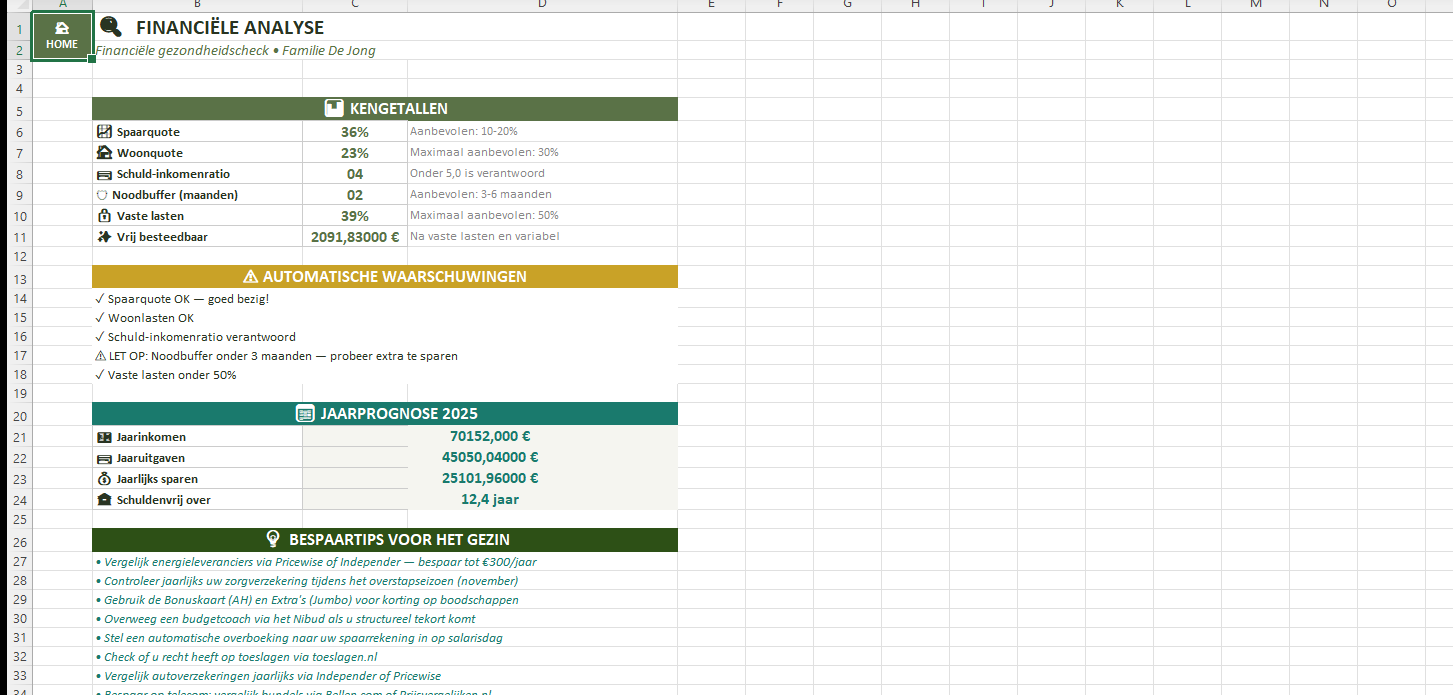Viewport: 1453px width, 695px height.
Task: Select column F header
Action: click(779, 5)
